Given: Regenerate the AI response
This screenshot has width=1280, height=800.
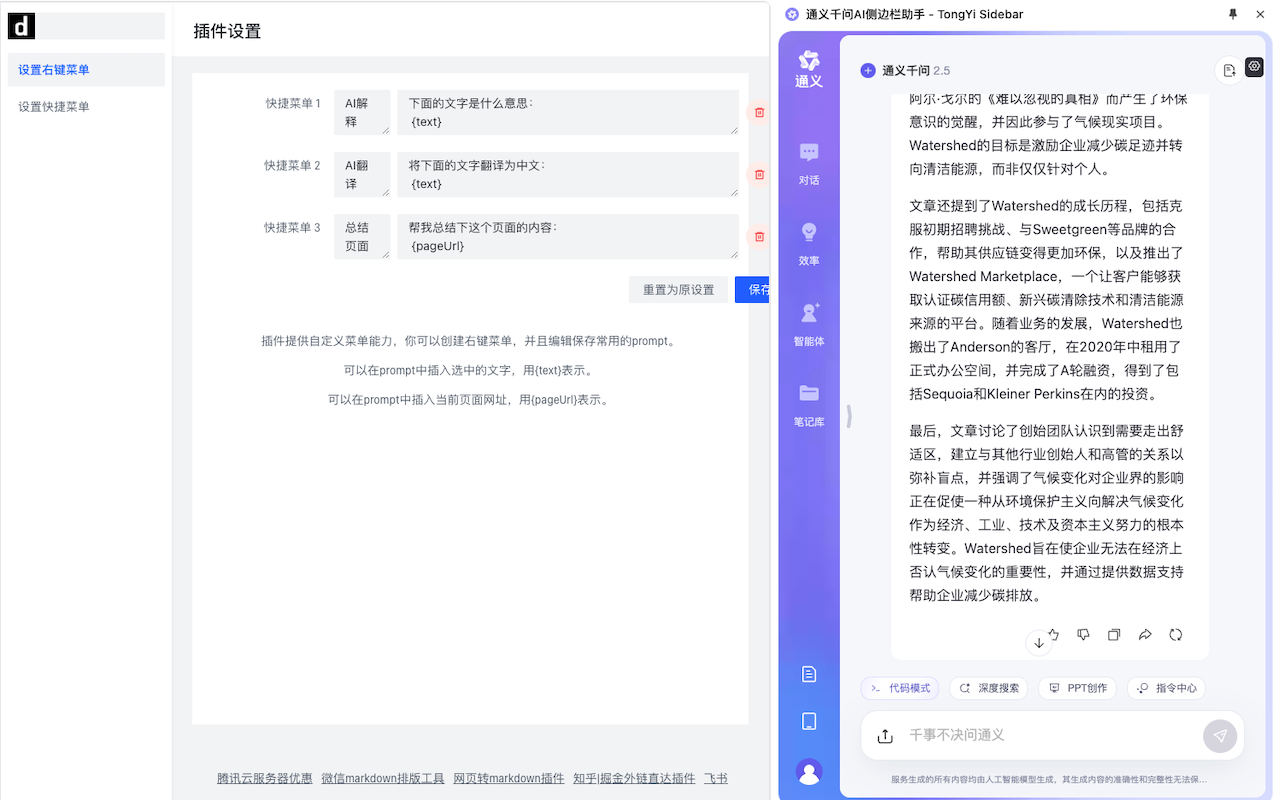Looking at the screenshot, I should pyautogui.click(x=1175, y=634).
